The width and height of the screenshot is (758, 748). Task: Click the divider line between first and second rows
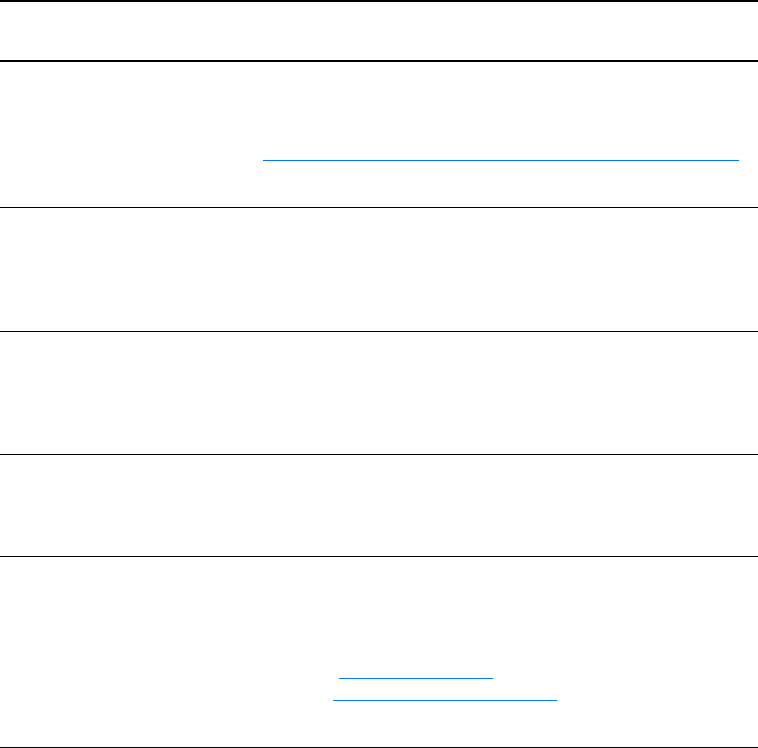(379, 207)
